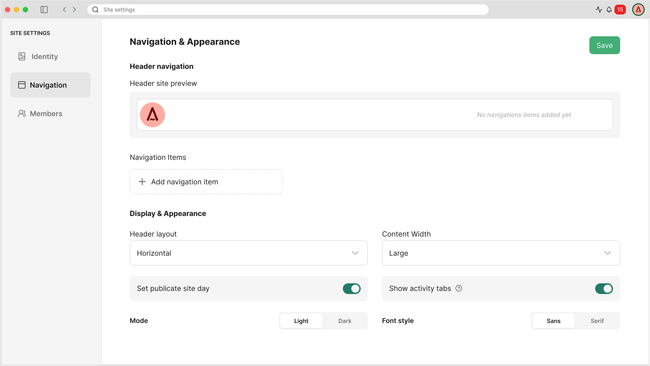Open the Content Width dropdown
The width and height of the screenshot is (650, 366).
click(501, 253)
